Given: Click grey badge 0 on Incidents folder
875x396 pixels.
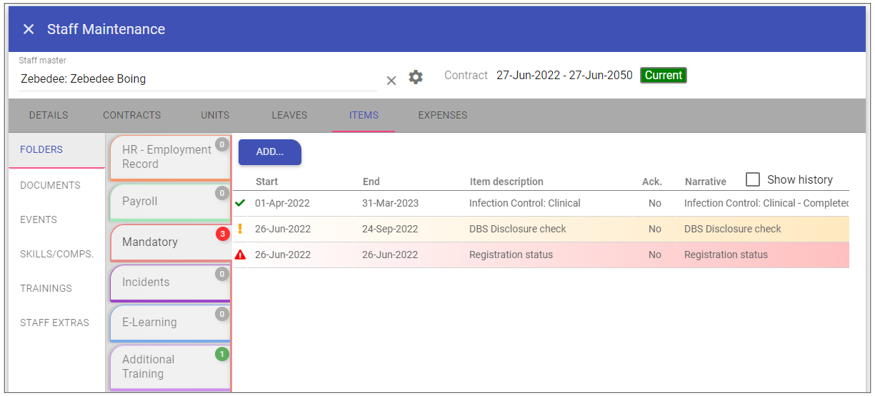Looking at the screenshot, I should pos(222,274).
